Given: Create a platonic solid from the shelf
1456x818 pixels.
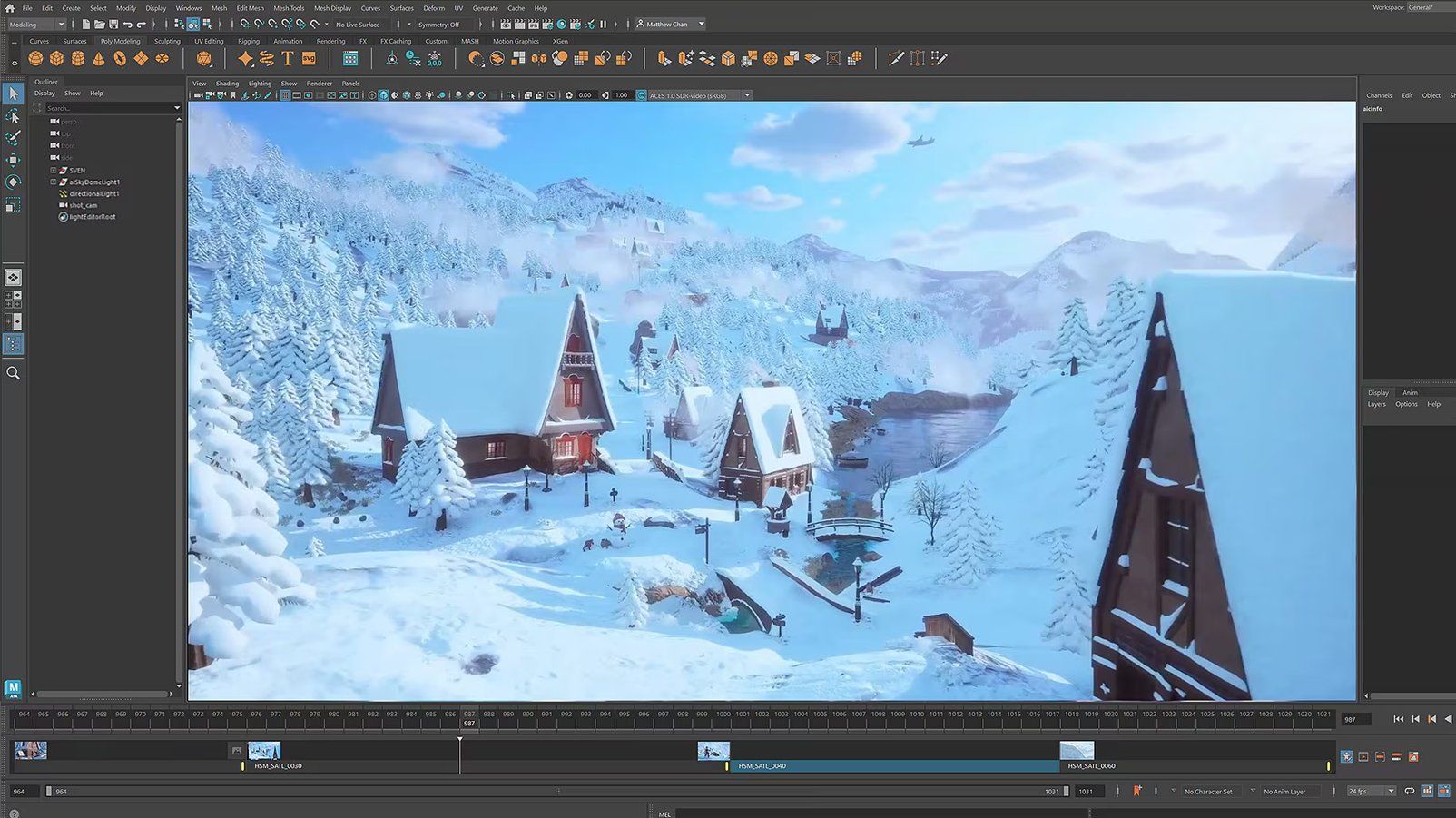Looking at the screenshot, I should (204, 58).
